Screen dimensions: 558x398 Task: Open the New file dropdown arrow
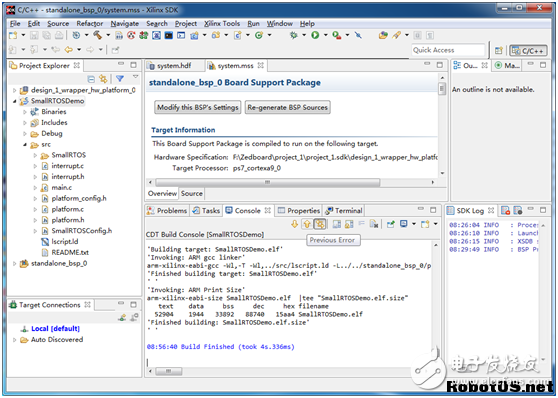[23, 35]
